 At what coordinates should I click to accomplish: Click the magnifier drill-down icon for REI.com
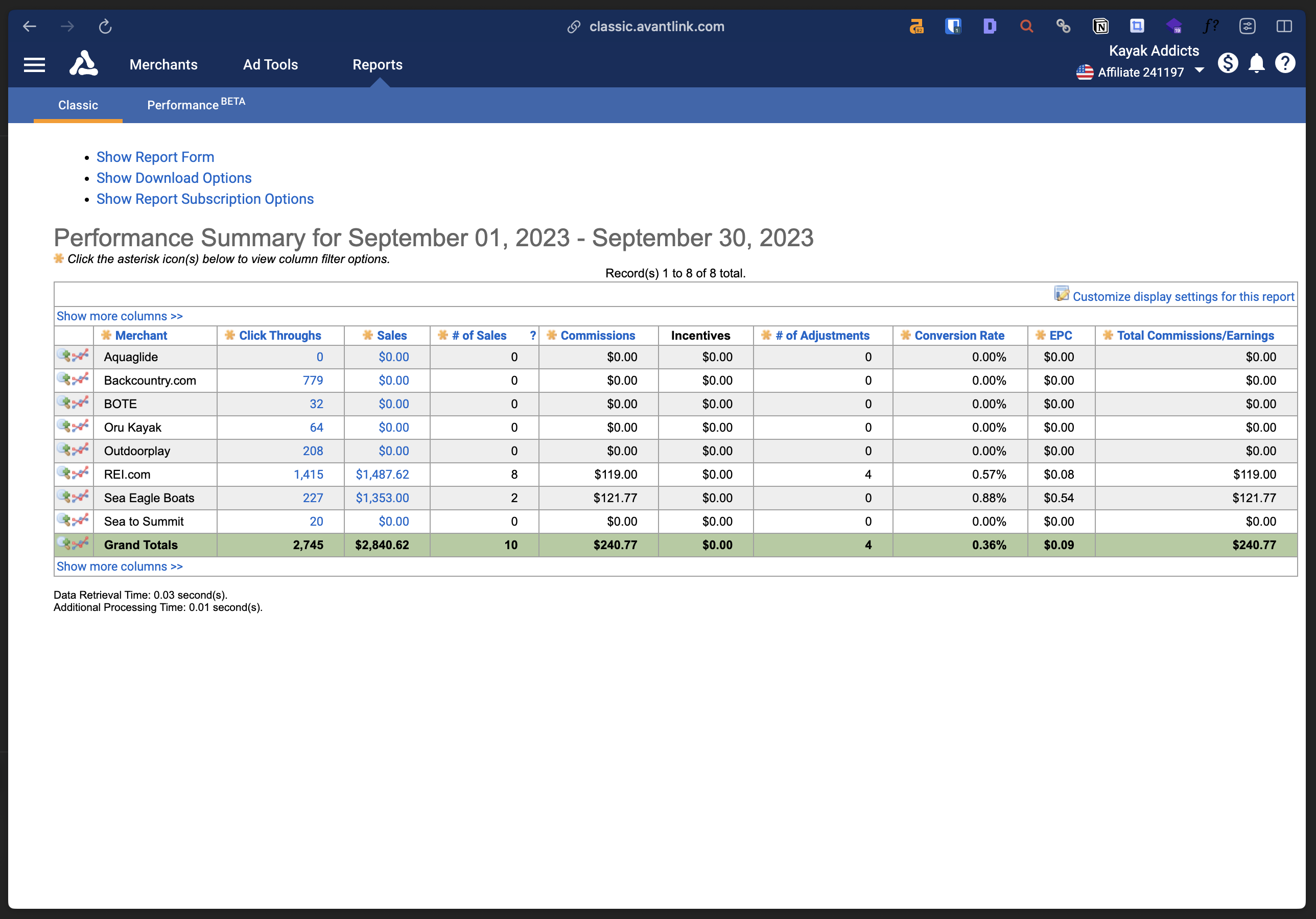64,473
